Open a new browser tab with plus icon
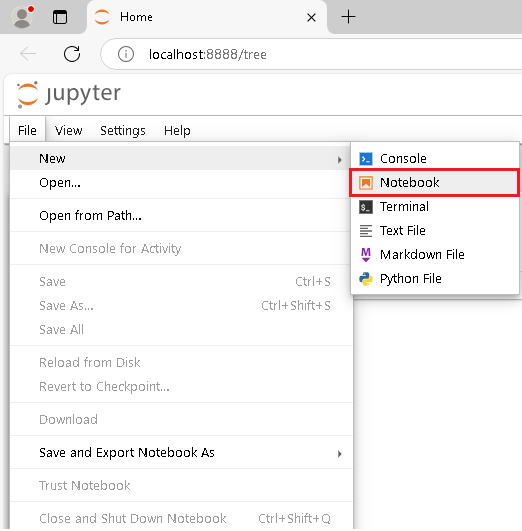The height and width of the screenshot is (531, 522). point(348,17)
